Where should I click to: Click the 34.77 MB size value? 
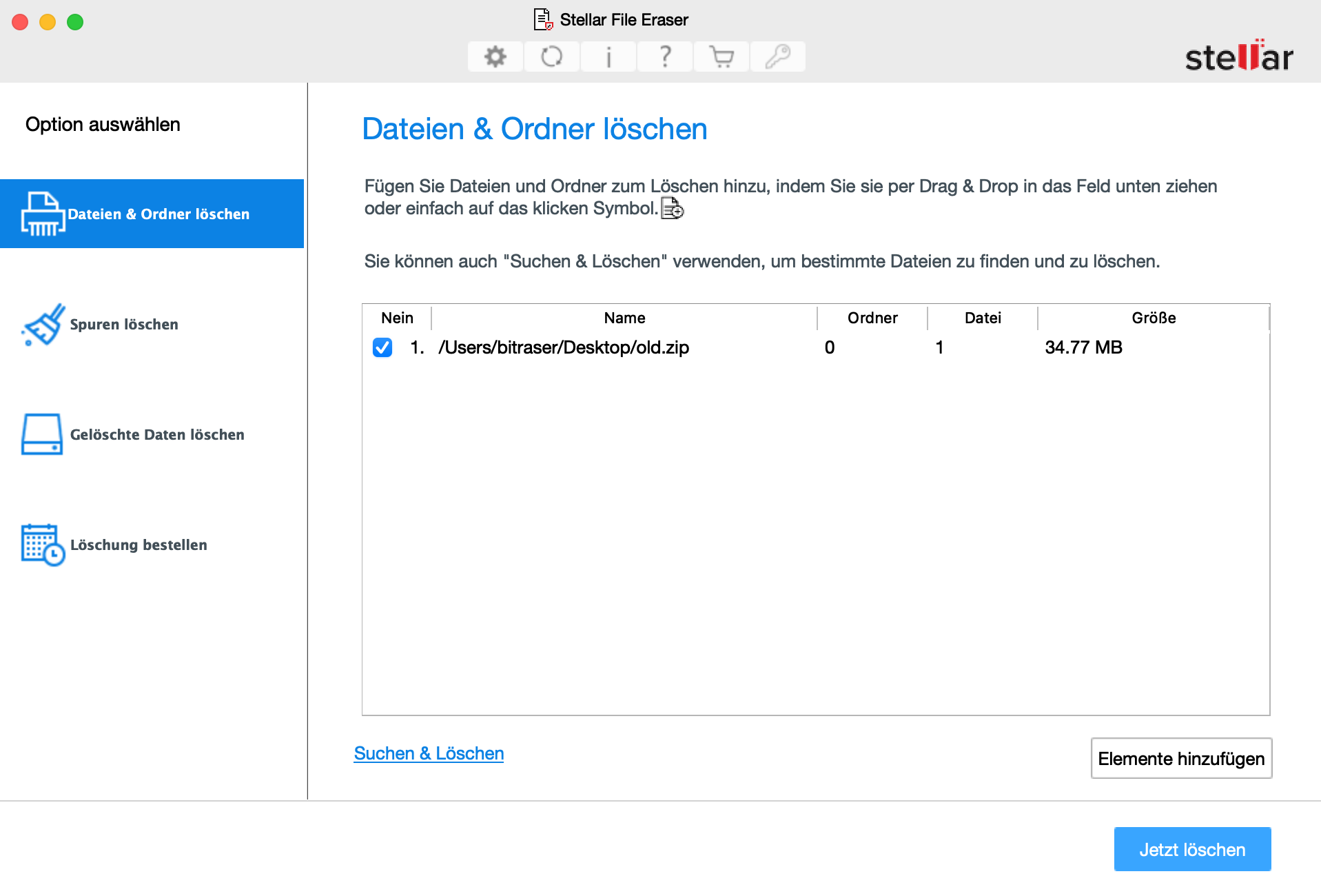(x=1083, y=347)
